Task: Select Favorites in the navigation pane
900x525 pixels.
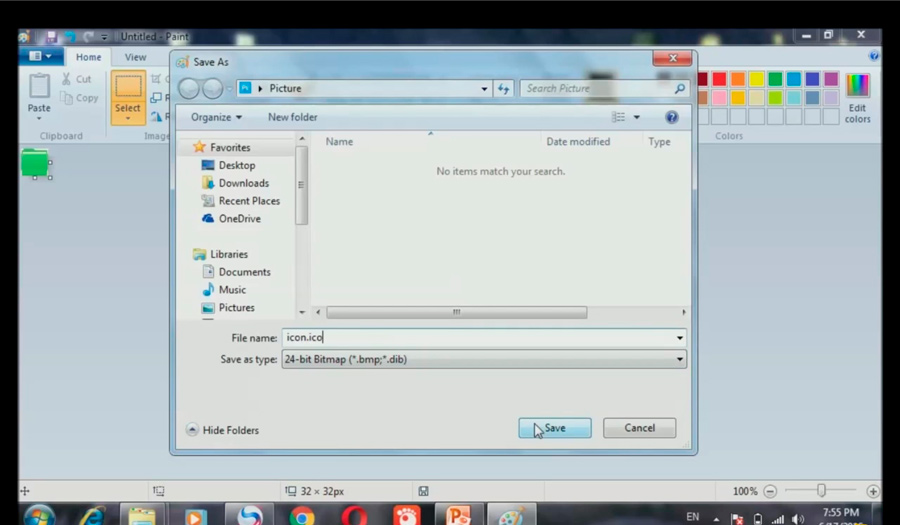Action: tap(222, 147)
